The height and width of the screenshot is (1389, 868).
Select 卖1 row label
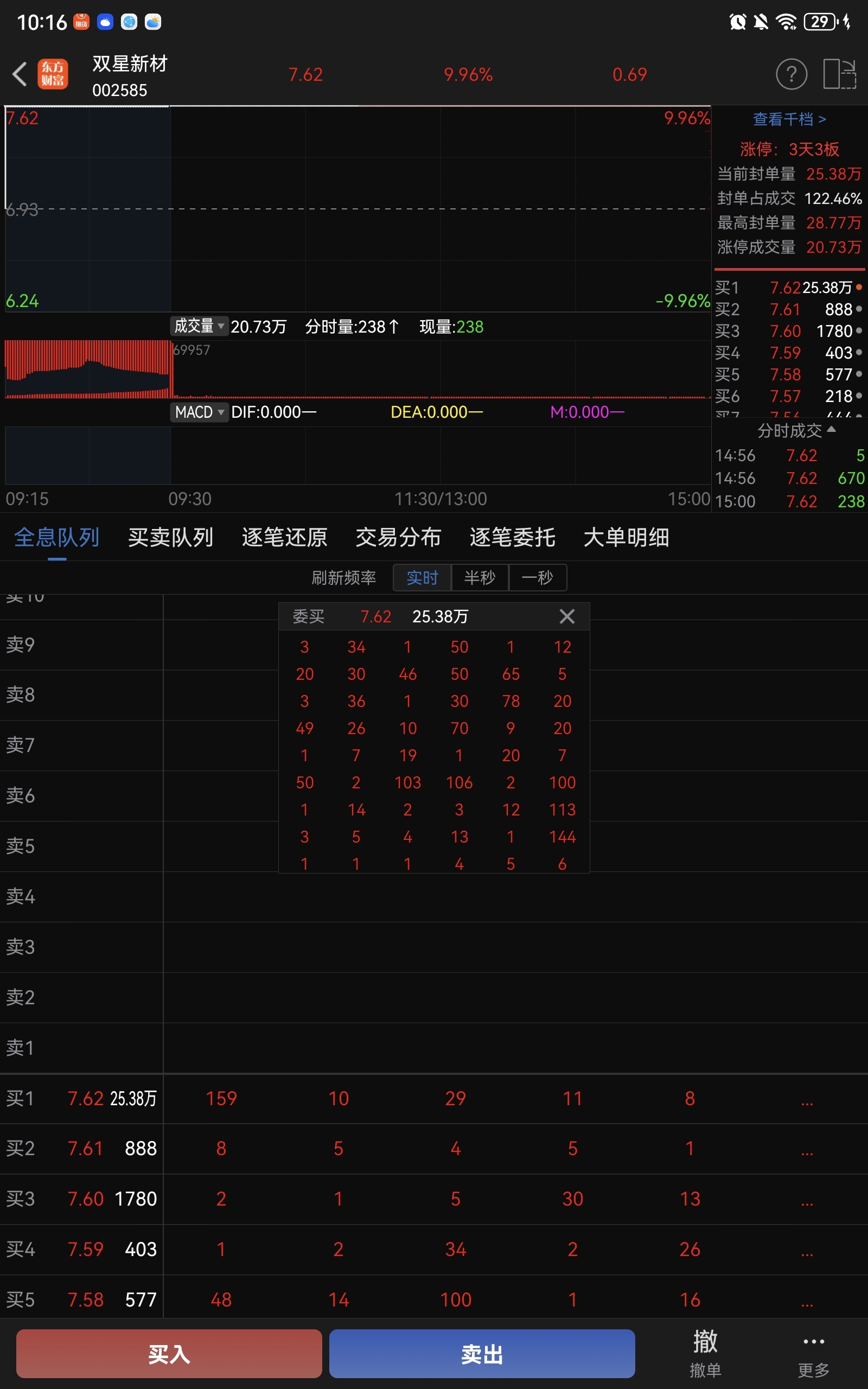click(21, 1048)
